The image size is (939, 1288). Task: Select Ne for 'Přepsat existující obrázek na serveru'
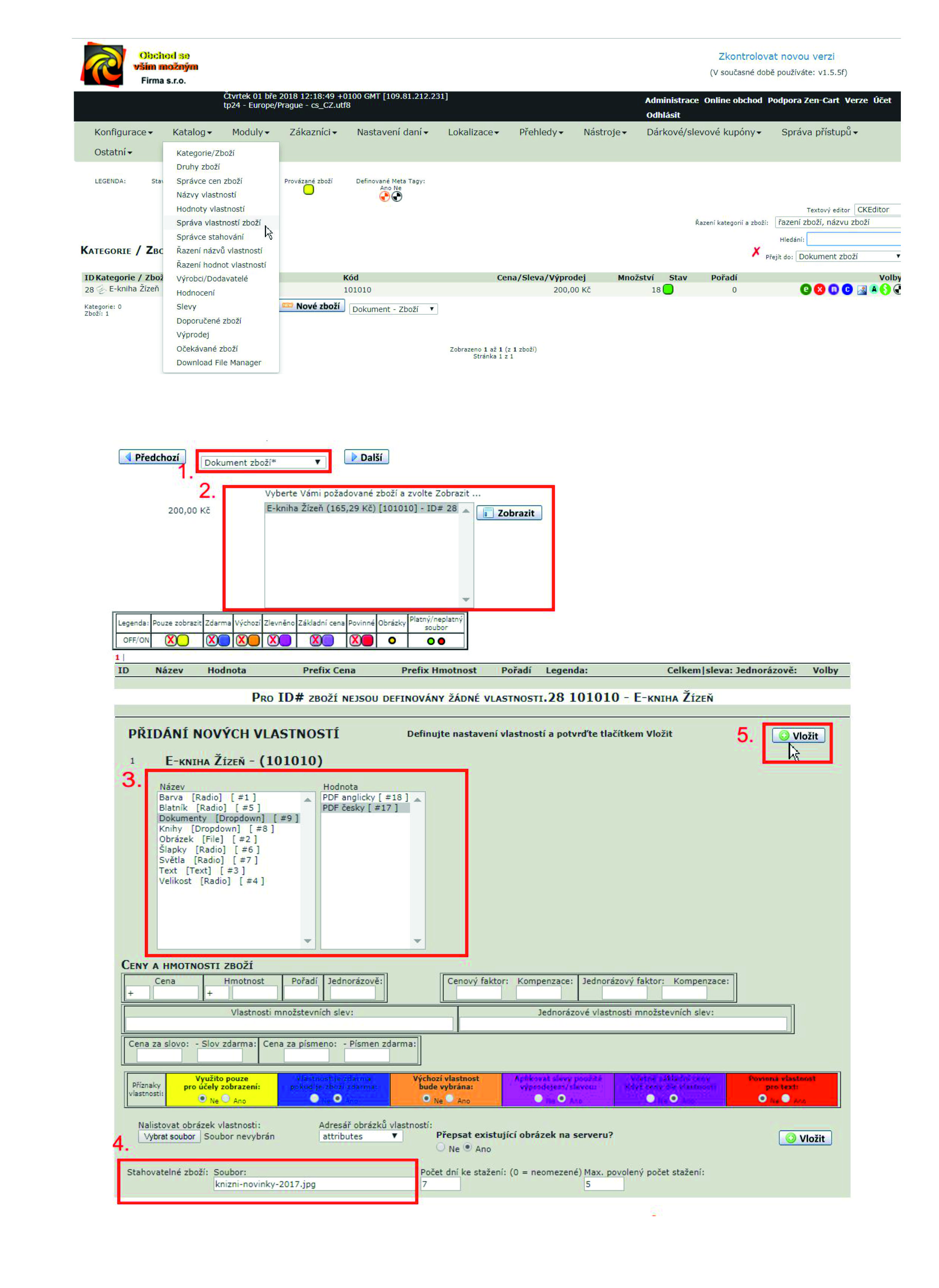pos(440,1147)
